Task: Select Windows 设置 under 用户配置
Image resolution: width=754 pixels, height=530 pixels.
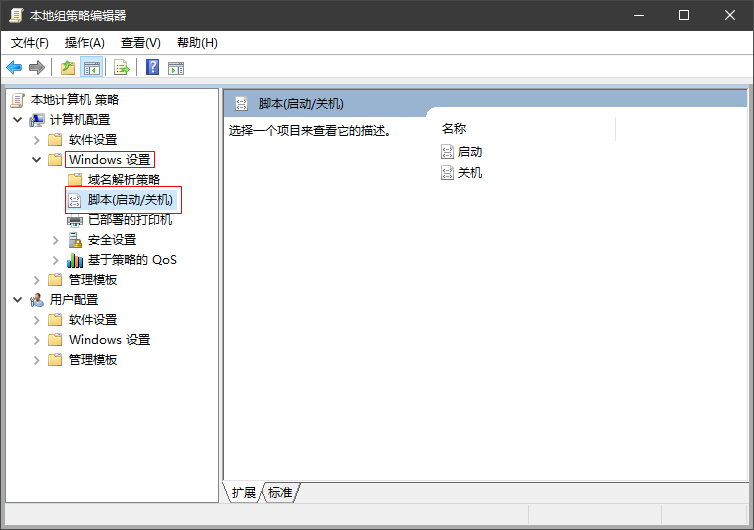Action: pos(110,340)
